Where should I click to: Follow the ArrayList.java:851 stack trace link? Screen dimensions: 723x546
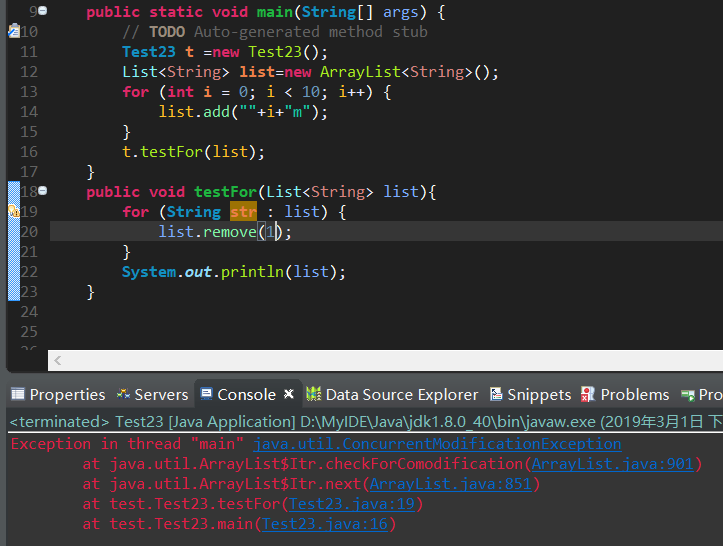coord(450,484)
